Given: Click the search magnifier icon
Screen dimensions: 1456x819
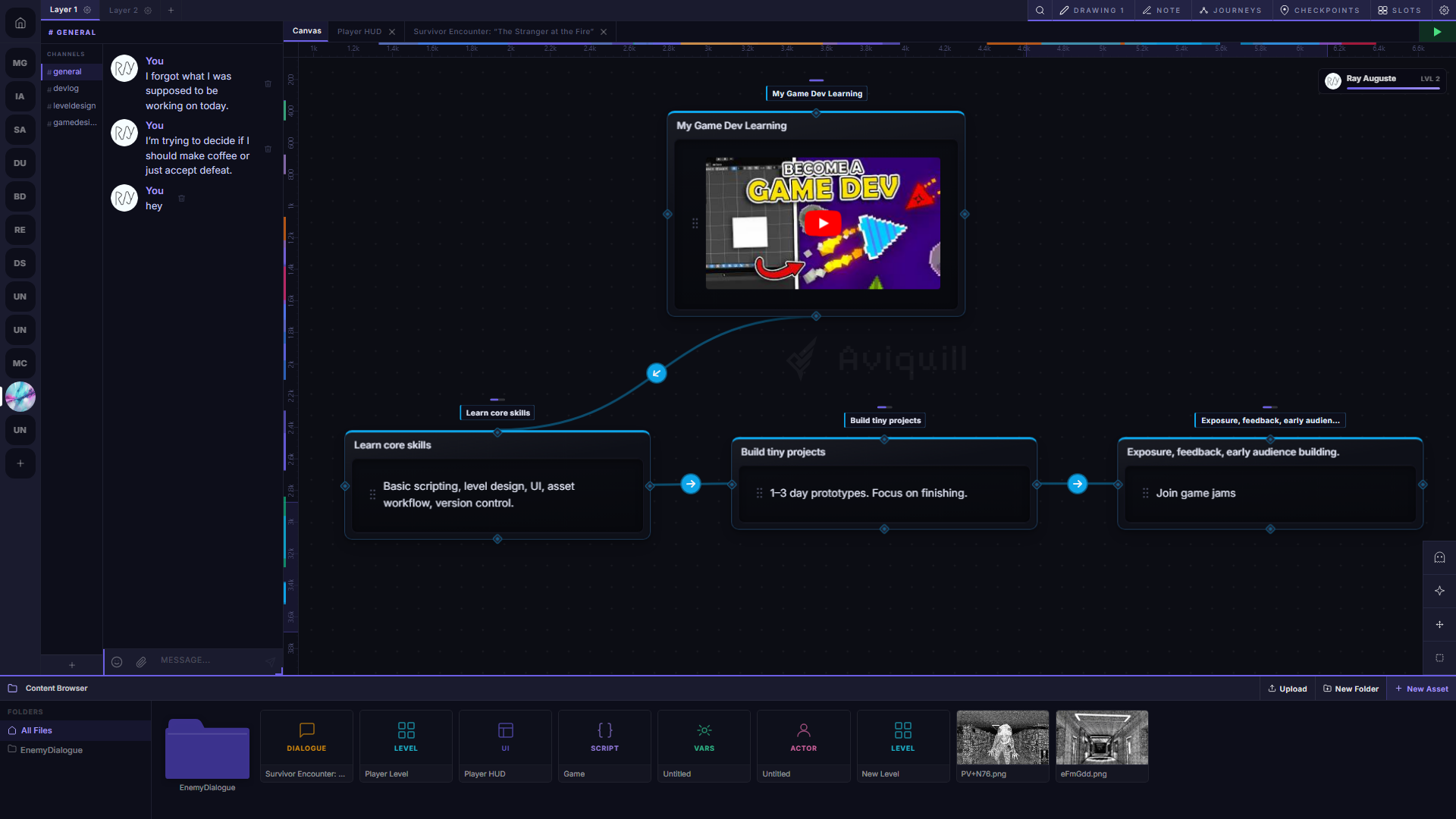Looking at the screenshot, I should coord(1040,11).
